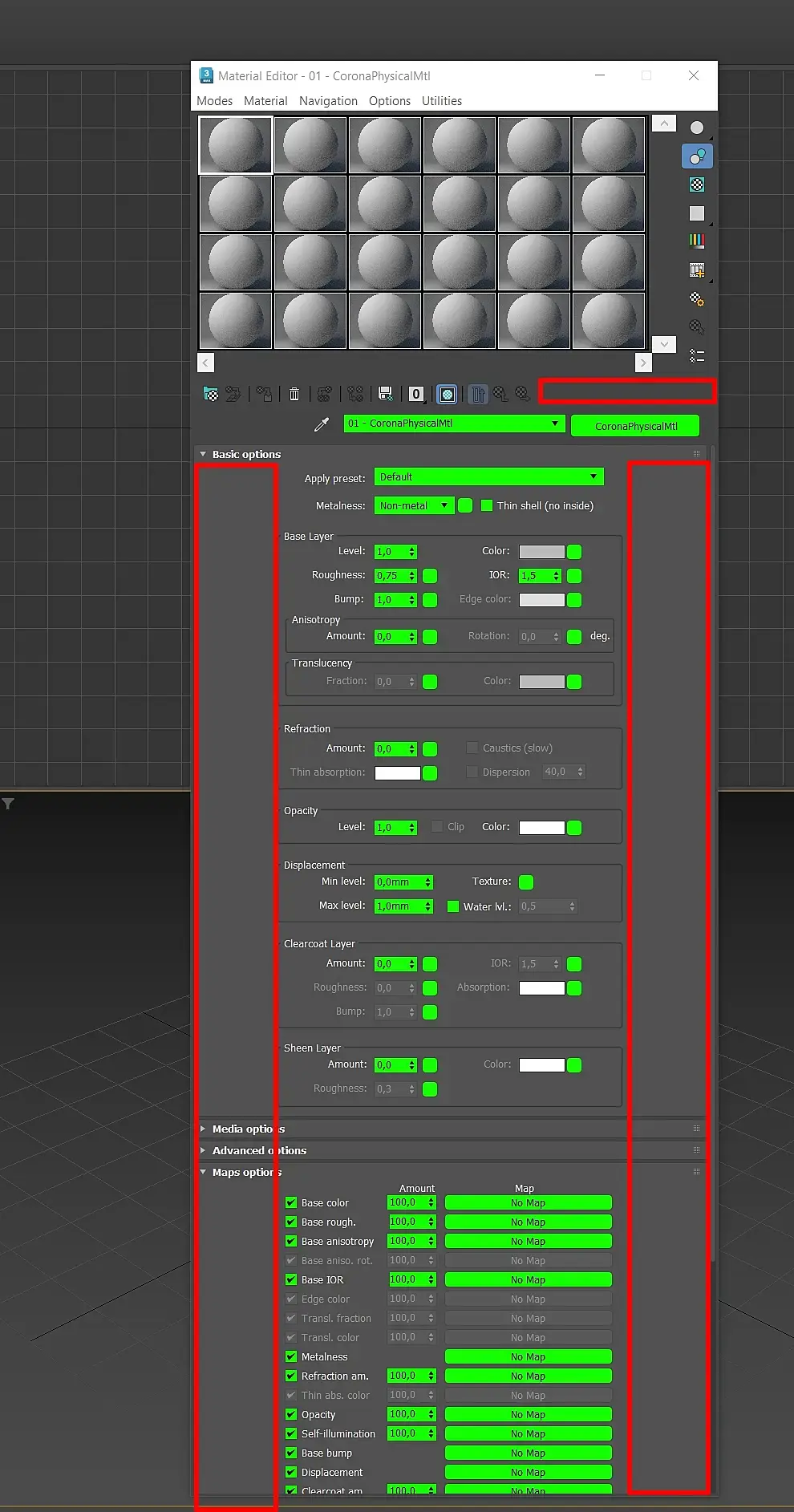Click Make Preview filmstrip icon
Screen dimensions: 794x1512
(x=697, y=270)
